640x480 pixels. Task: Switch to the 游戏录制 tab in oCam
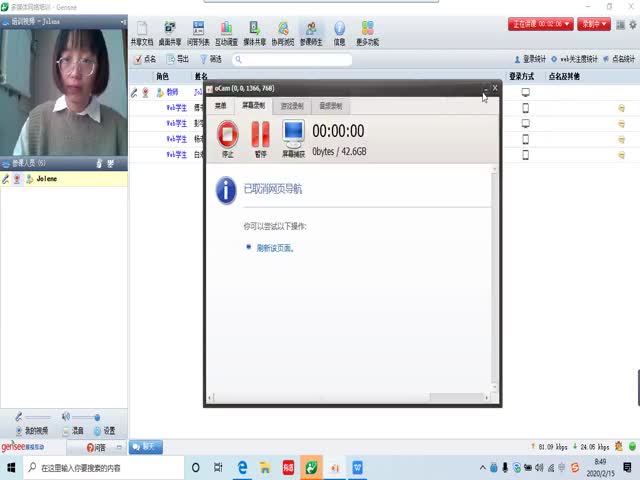[292, 106]
